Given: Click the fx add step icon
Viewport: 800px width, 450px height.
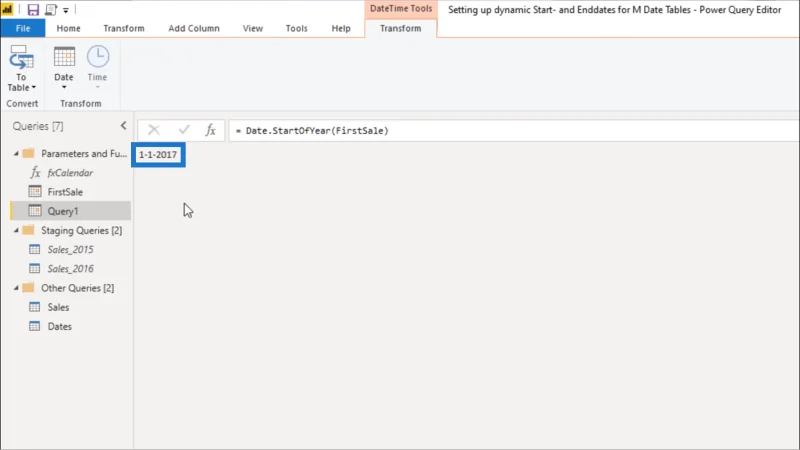Looking at the screenshot, I should point(210,130).
